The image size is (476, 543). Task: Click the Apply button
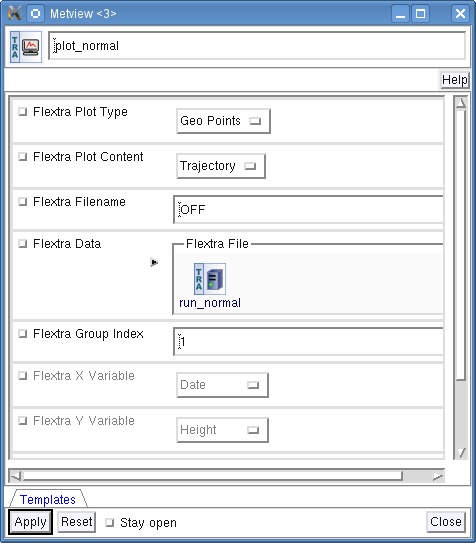(x=30, y=522)
